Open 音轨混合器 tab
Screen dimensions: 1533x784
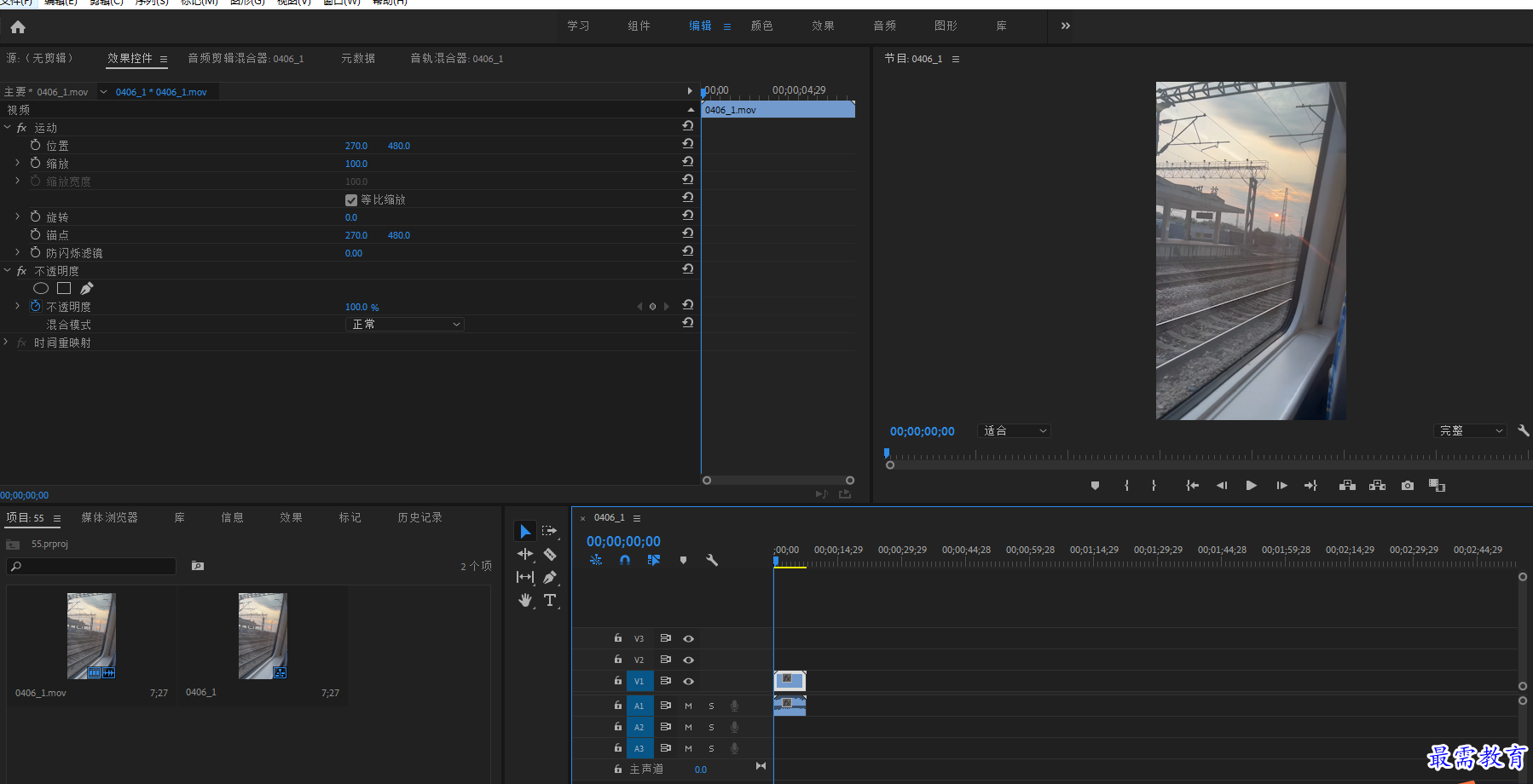[457, 58]
